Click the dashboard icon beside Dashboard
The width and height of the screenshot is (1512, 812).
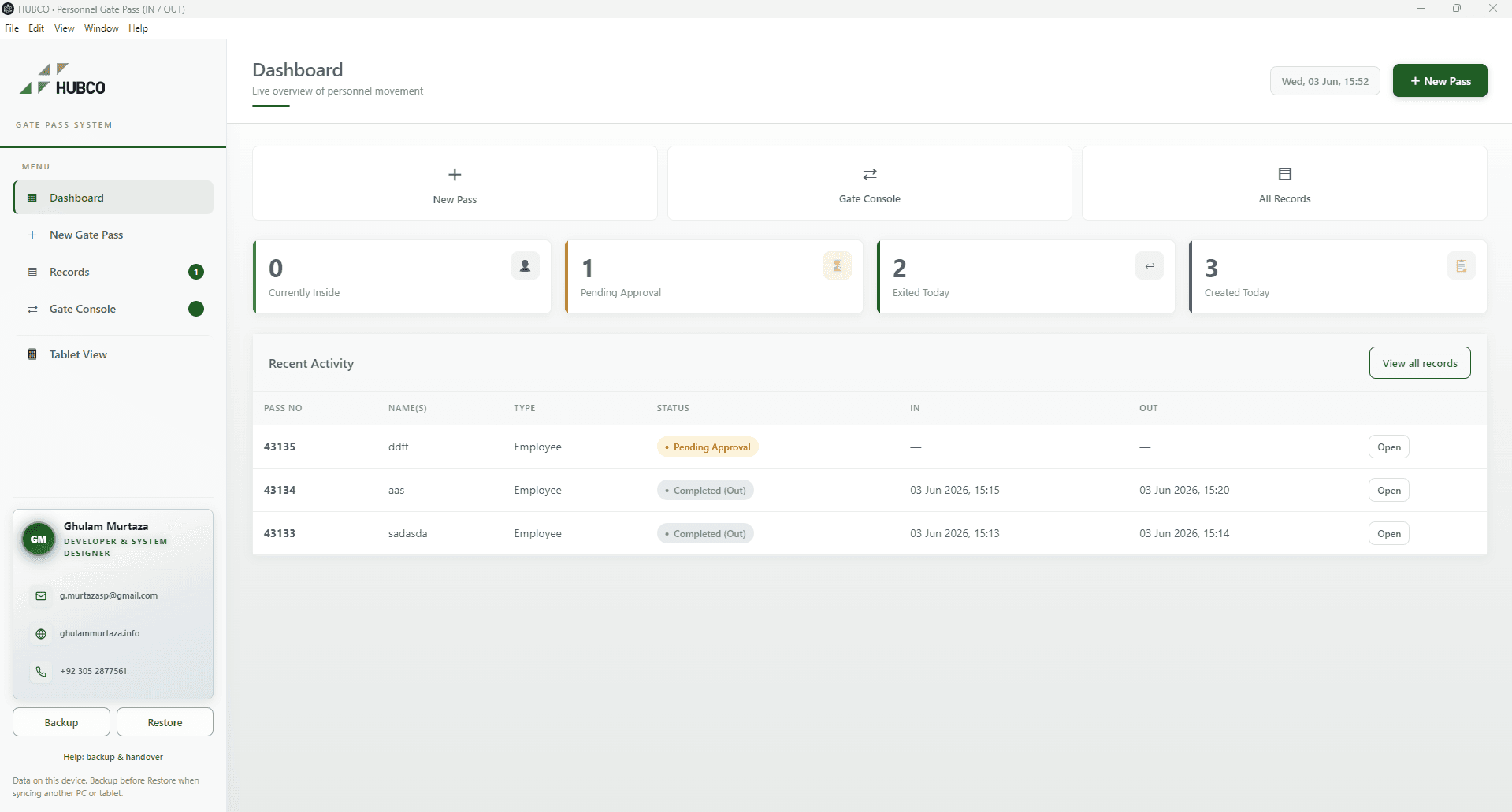[32, 198]
